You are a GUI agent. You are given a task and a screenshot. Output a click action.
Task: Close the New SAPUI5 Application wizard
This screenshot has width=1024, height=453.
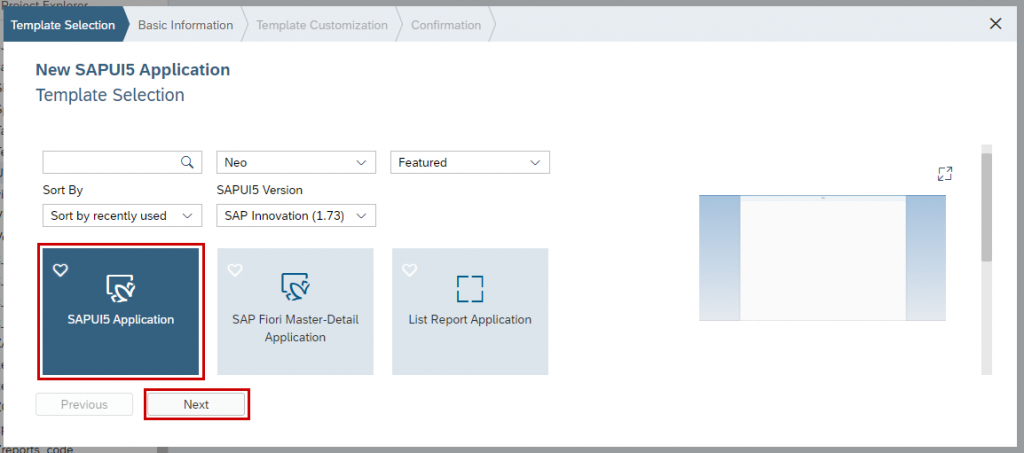pyautogui.click(x=995, y=24)
